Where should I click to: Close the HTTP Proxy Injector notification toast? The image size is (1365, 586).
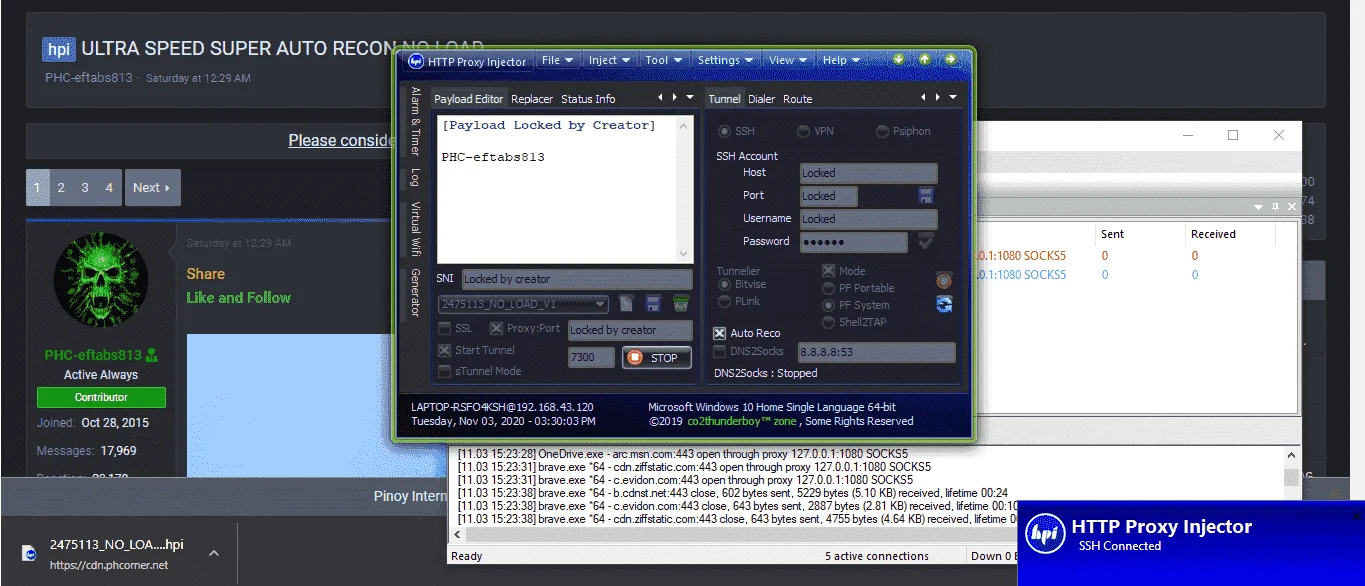(x=1356, y=516)
